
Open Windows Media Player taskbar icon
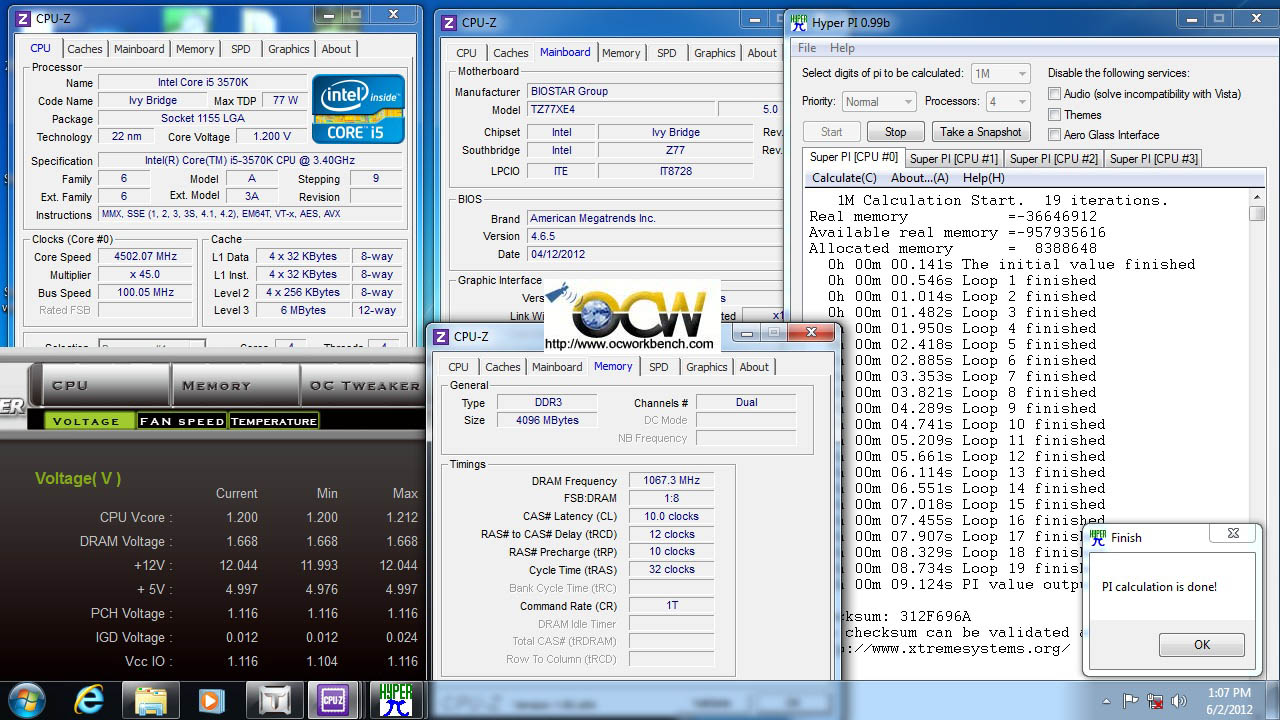coord(211,699)
